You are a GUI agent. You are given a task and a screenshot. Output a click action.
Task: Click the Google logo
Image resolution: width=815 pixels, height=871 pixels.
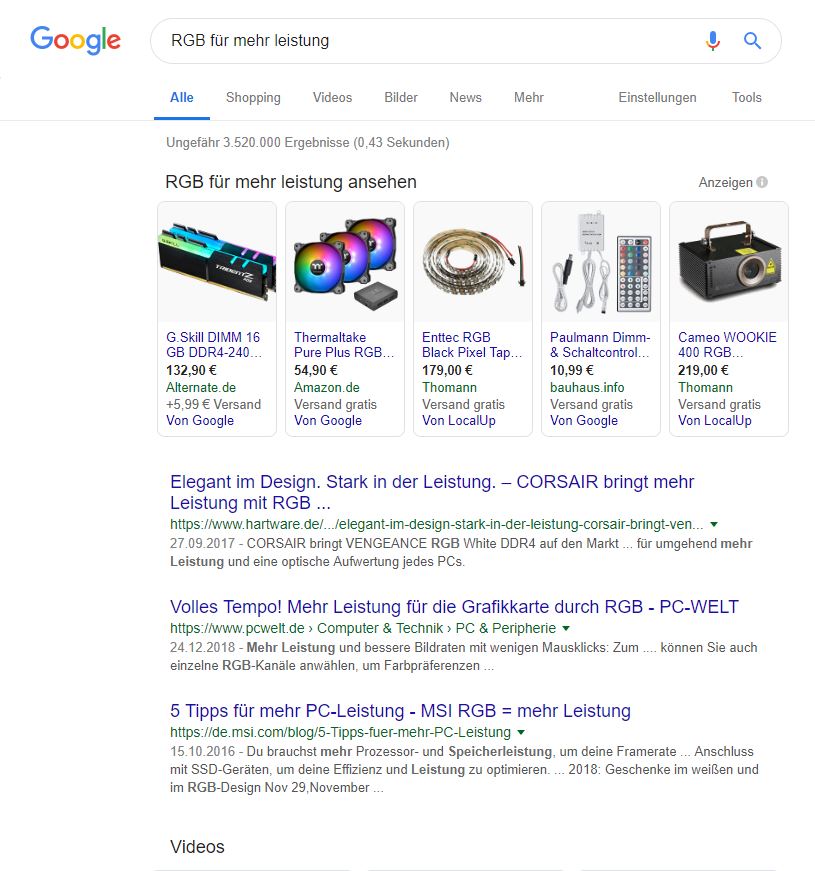tap(75, 40)
